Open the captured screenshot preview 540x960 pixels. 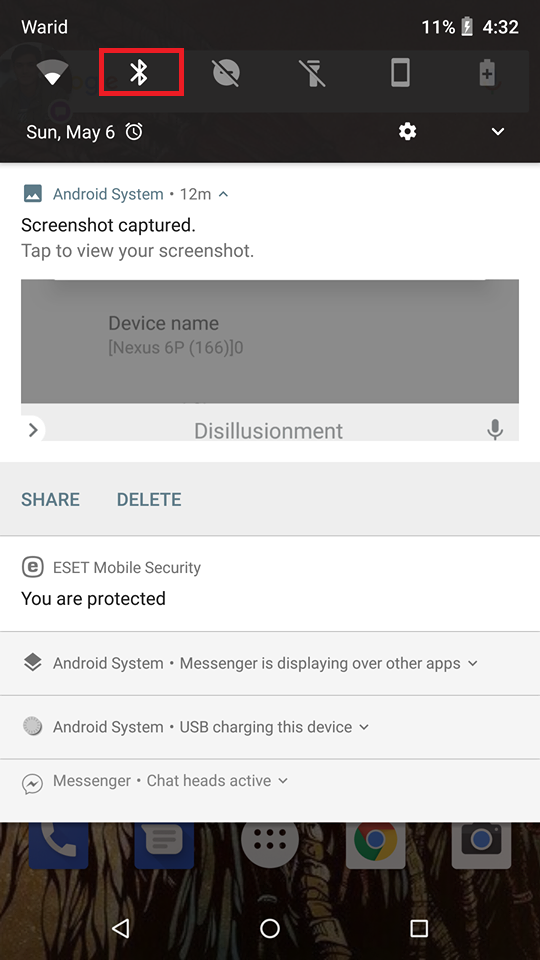[x=270, y=360]
